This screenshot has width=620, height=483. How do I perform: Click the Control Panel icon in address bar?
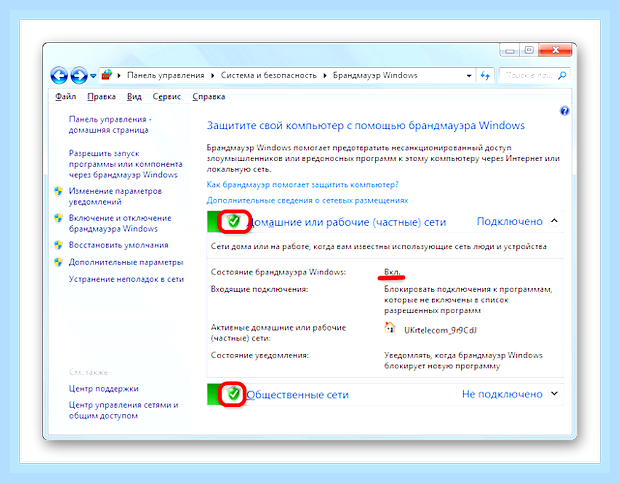tap(107, 75)
